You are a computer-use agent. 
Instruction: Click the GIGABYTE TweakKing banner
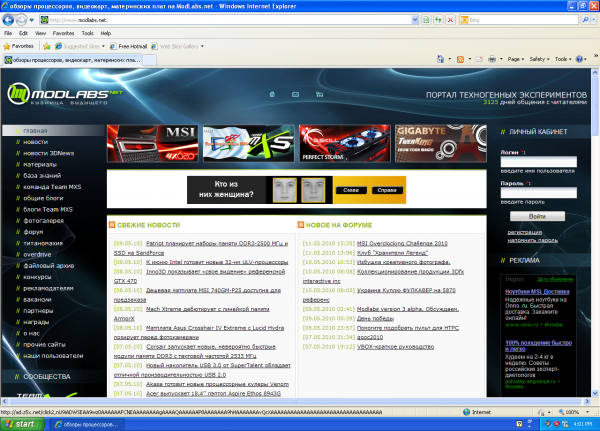pyautogui.click(x=441, y=144)
